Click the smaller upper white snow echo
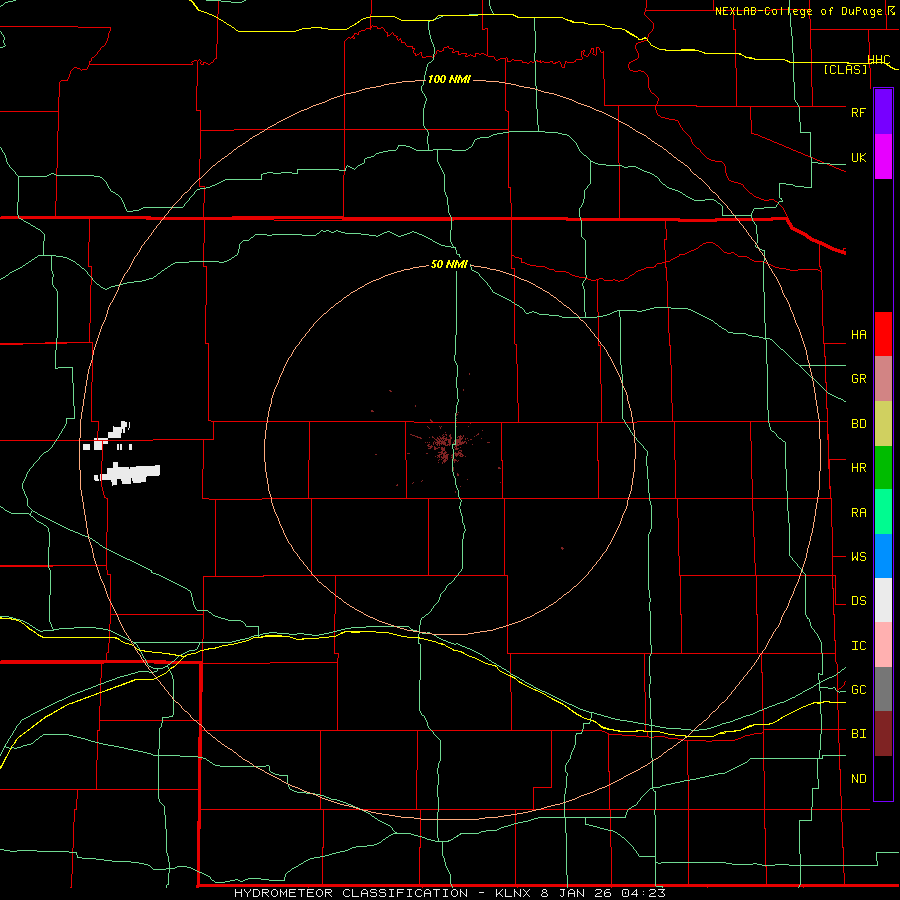The image size is (900, 900). pyautogui.click(x=109, y=437)
